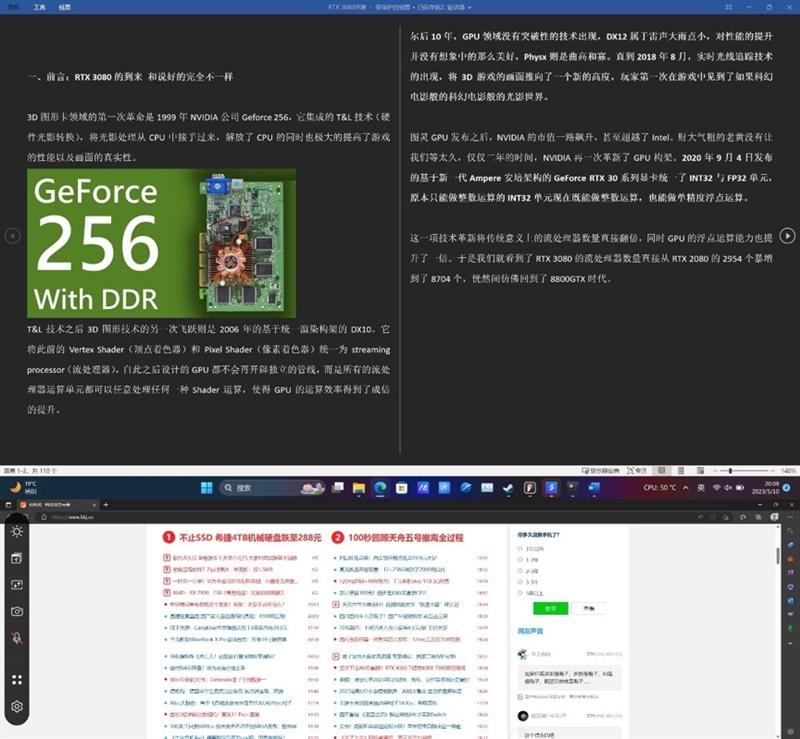Close the browser tab
The image size is (800, 739).
(94, 505)
